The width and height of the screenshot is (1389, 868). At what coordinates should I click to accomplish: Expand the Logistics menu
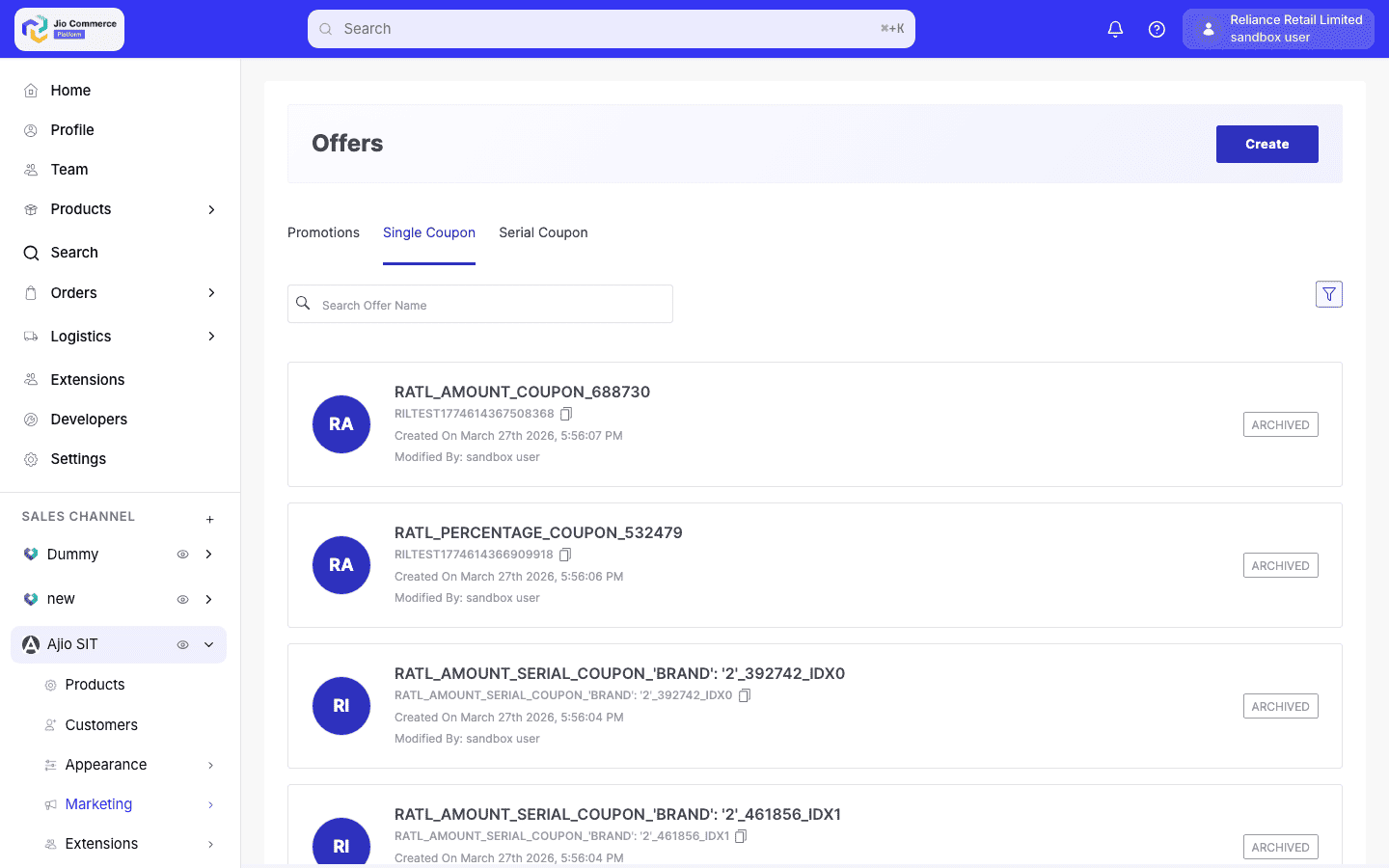point(211,337)
